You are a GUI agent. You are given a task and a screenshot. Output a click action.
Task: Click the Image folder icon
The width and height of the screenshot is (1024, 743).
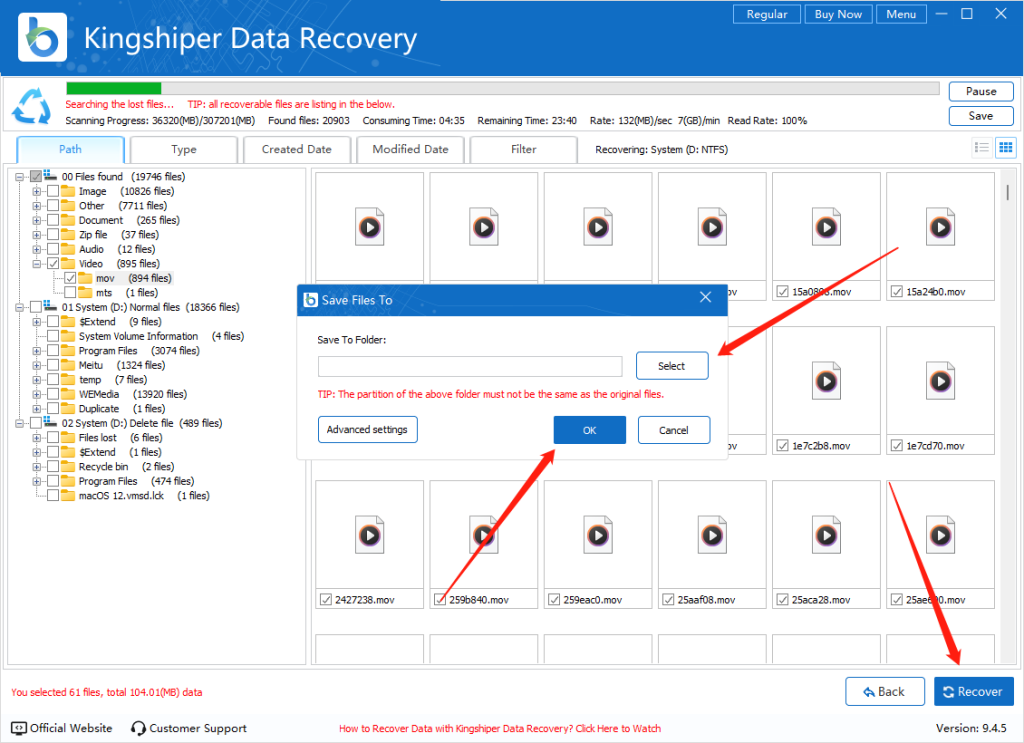[68, 191]
